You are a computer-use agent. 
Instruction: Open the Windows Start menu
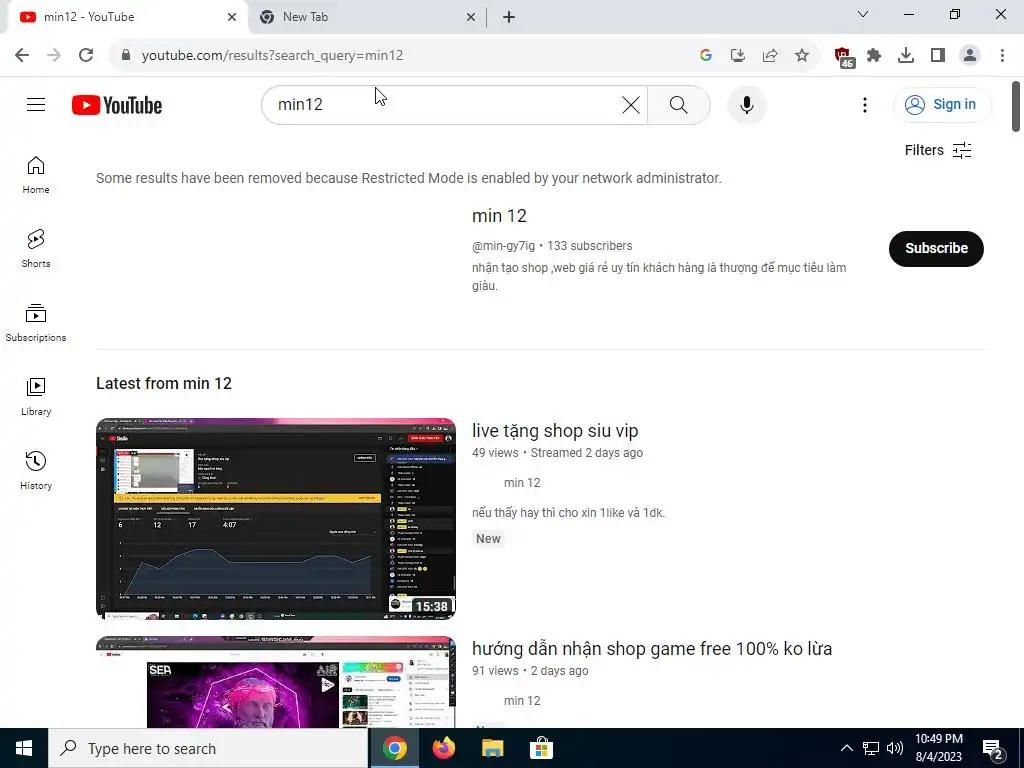pyautogui.click(x=24, y=748)
